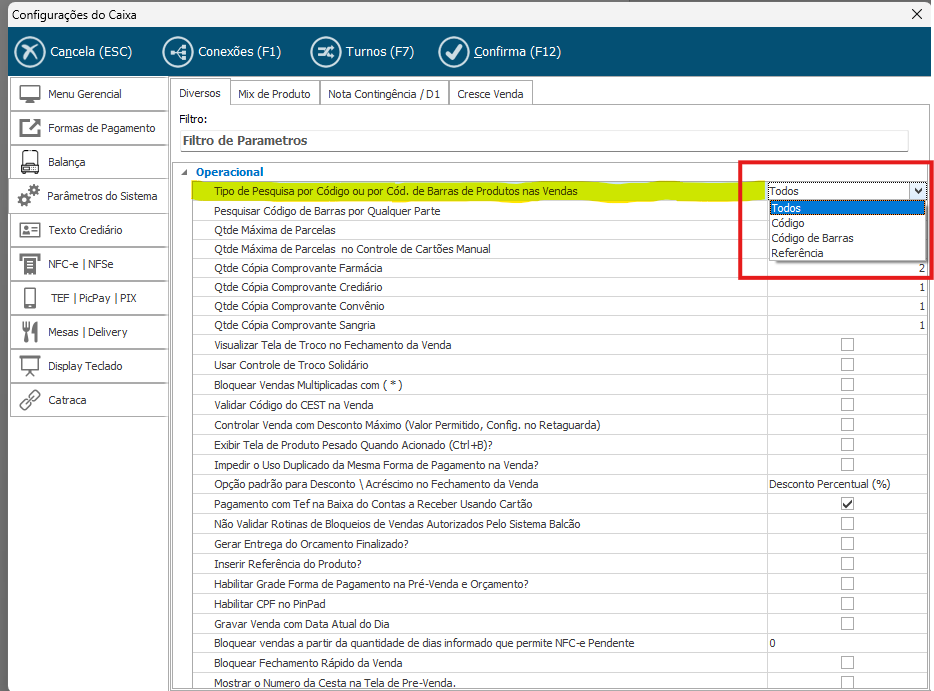The width and height of the screenshot is (934, 691).
Task: Switch to Mix de Produto tab
Action: 274,94
